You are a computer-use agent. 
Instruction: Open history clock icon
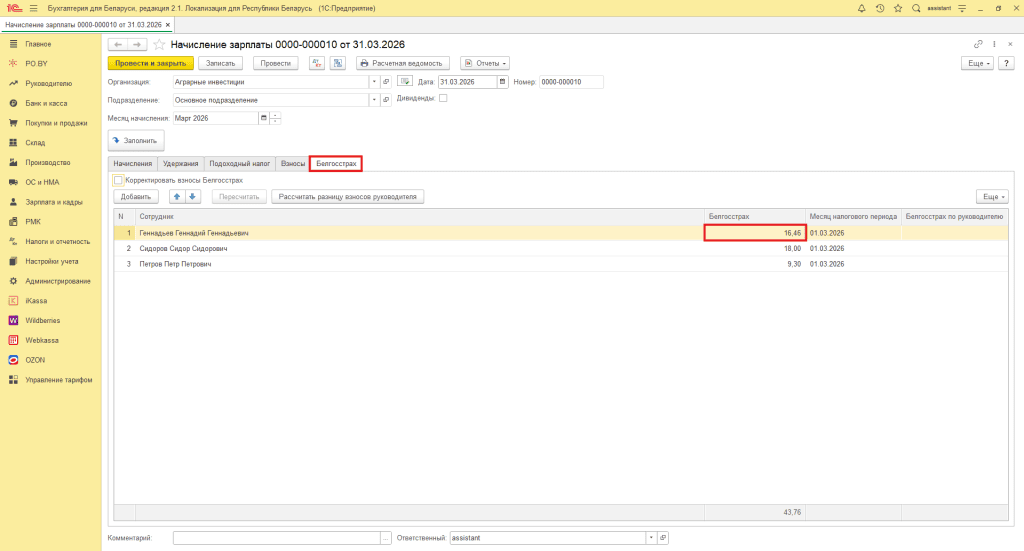coord(880,8)
